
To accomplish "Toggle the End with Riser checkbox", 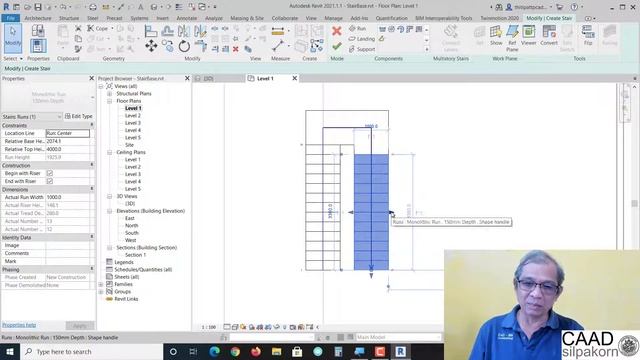I will 50,181.
